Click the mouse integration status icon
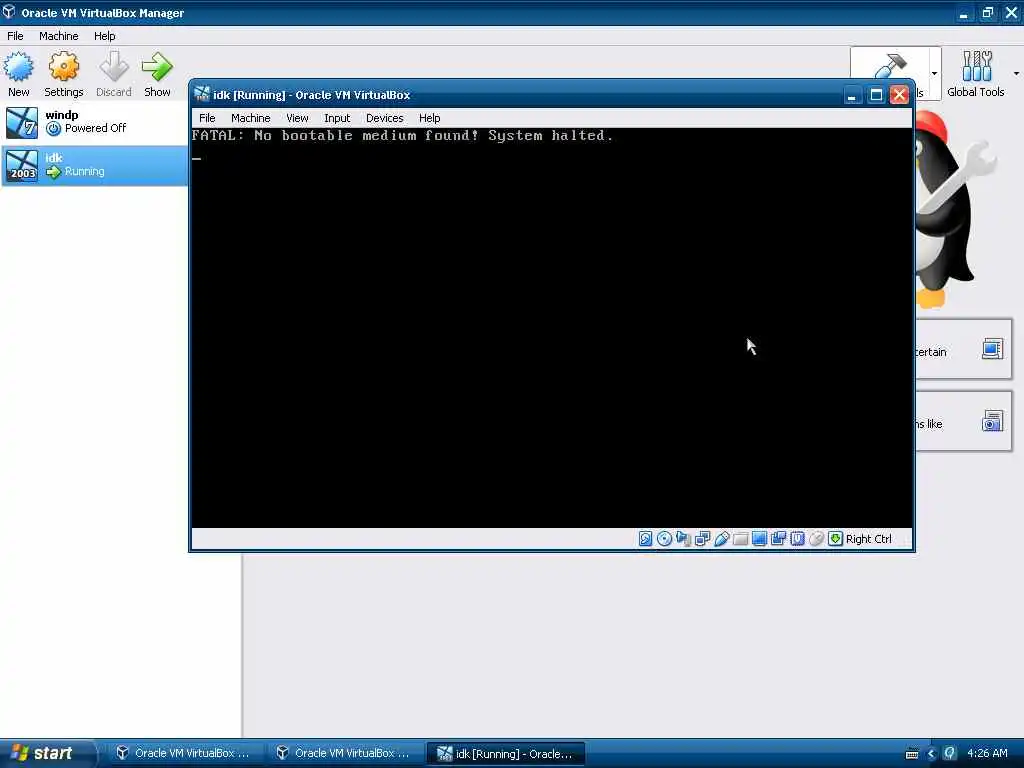 click(x=816, y=539)
